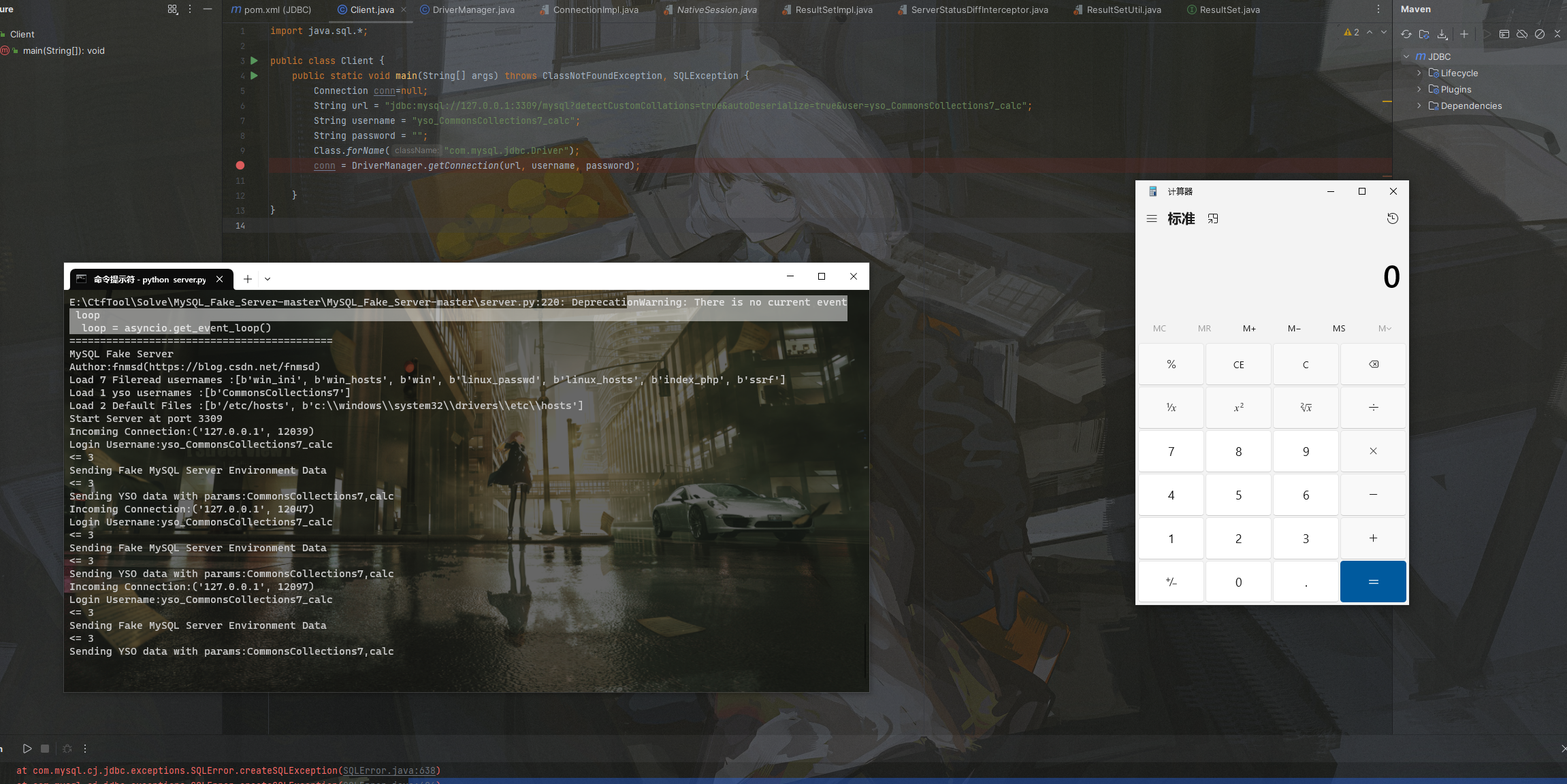Switch to DriverManager.java tab
Screen dimensions: 1567x784
pos(468,10)
